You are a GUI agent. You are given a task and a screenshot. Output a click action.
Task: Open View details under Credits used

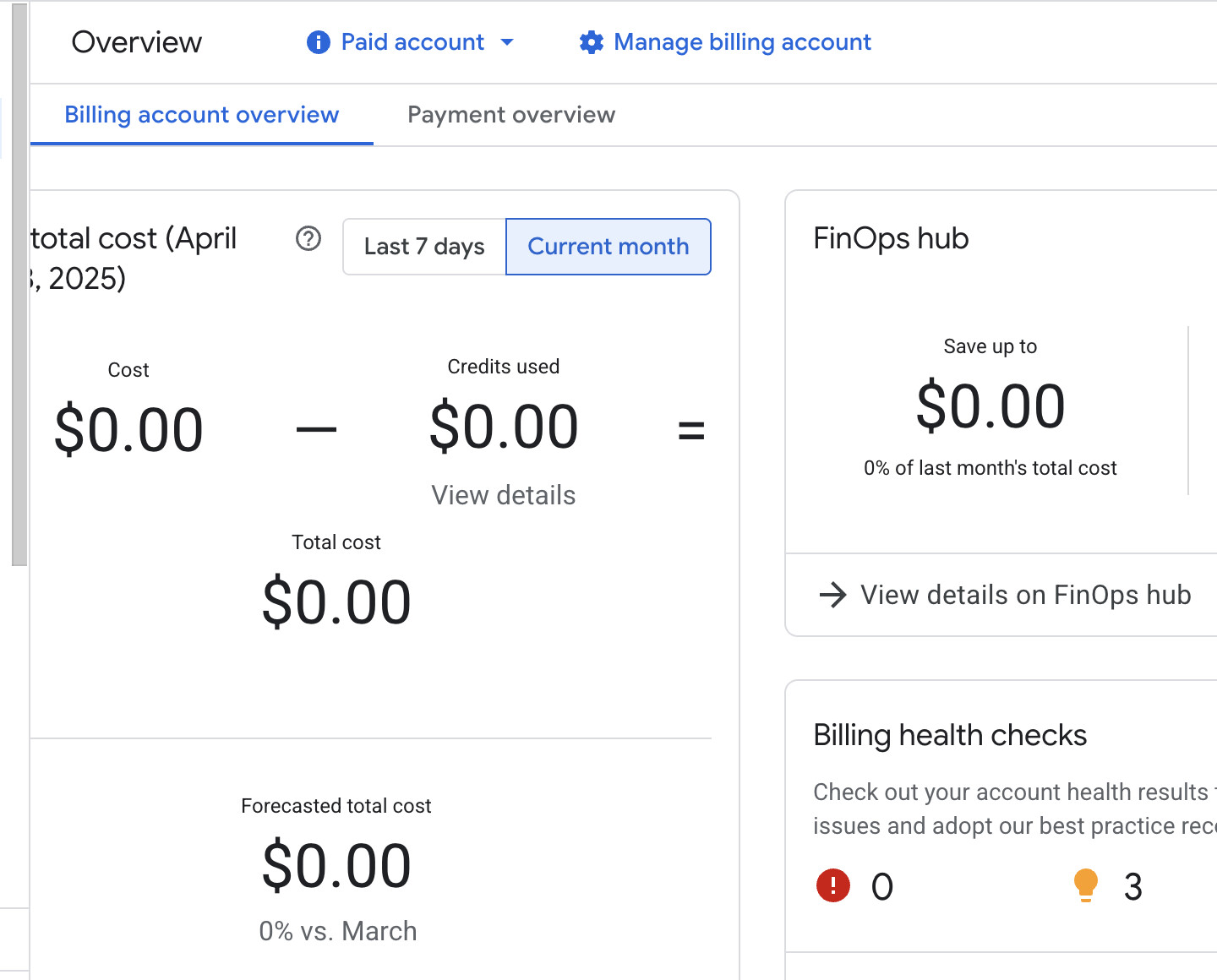click(504, 495)
